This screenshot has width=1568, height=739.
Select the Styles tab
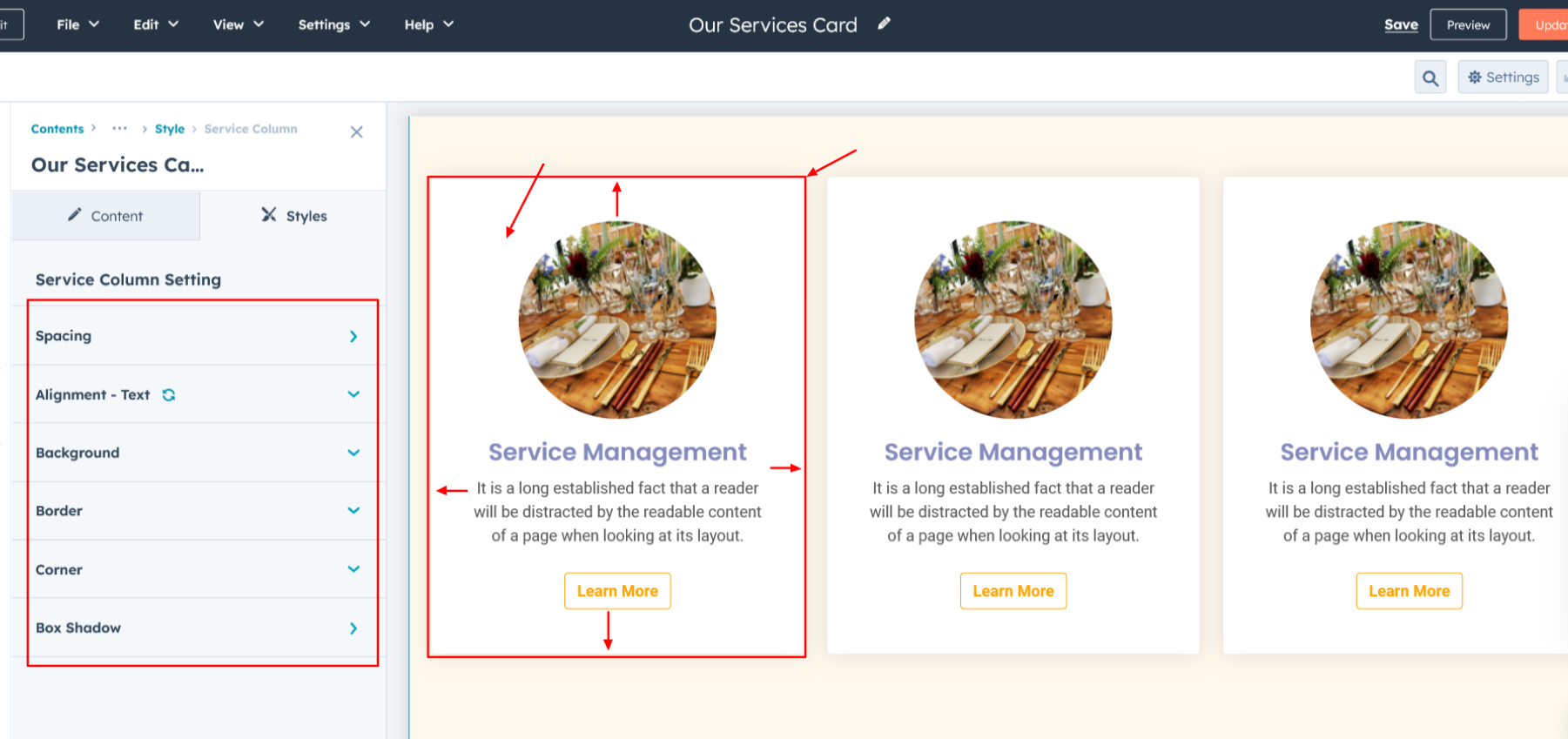(x=294, y=216)
